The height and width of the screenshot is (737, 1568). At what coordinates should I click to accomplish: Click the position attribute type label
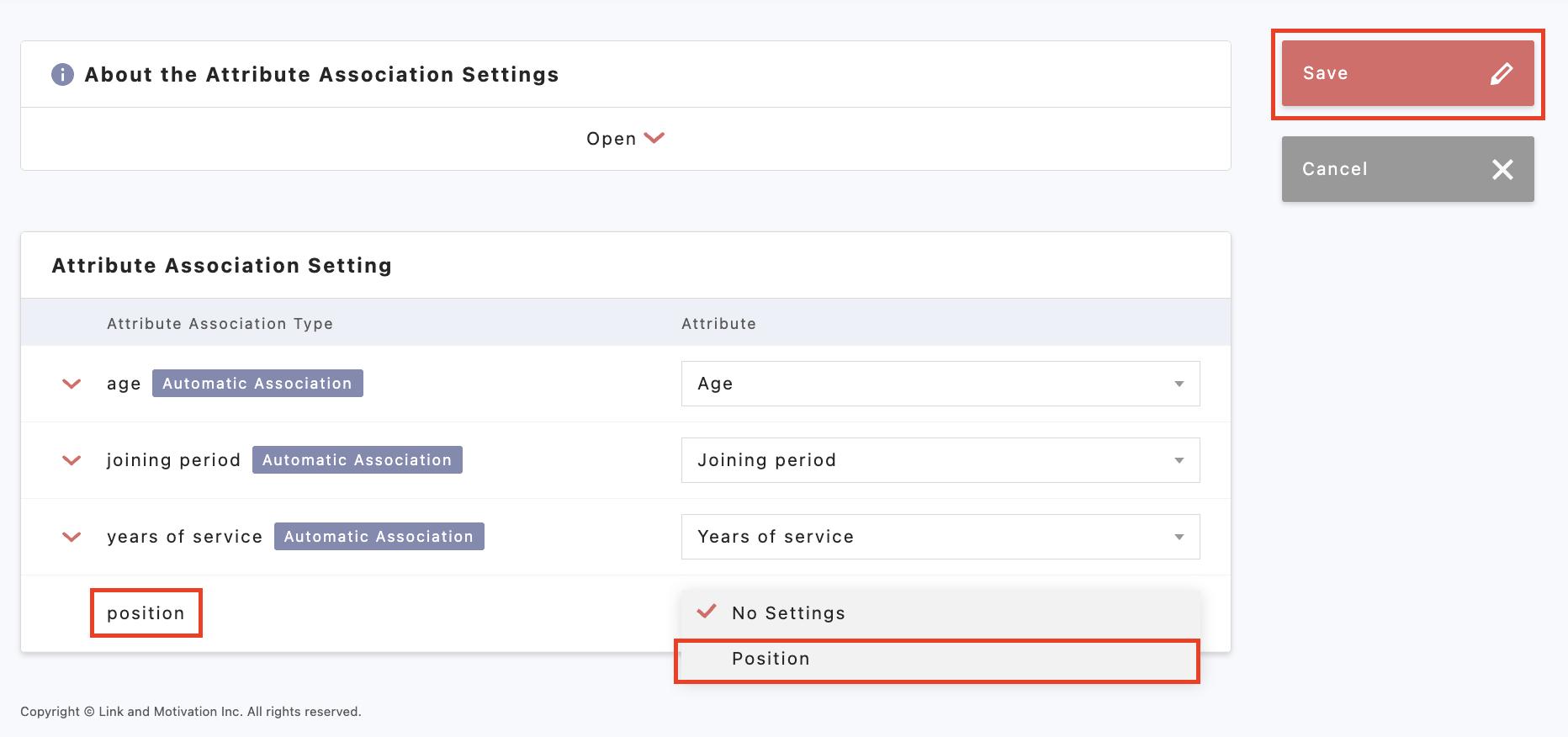tap(146, 613)
